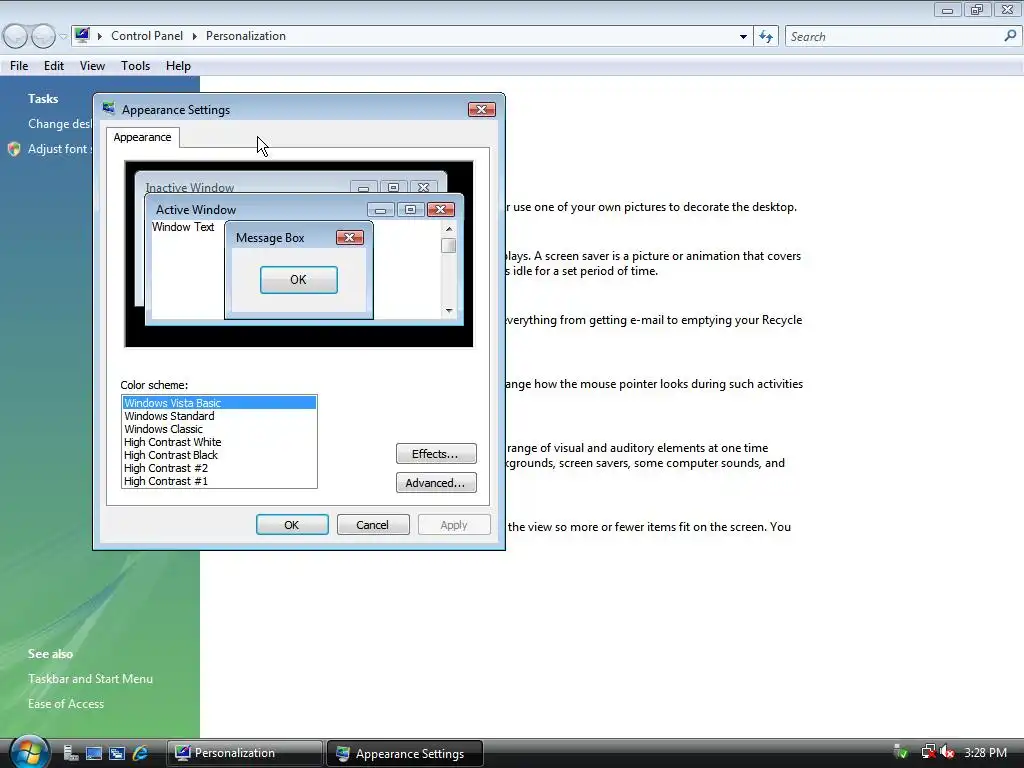
Task: Click the shield icon beside Adjust font
Action: pos(14,149)
